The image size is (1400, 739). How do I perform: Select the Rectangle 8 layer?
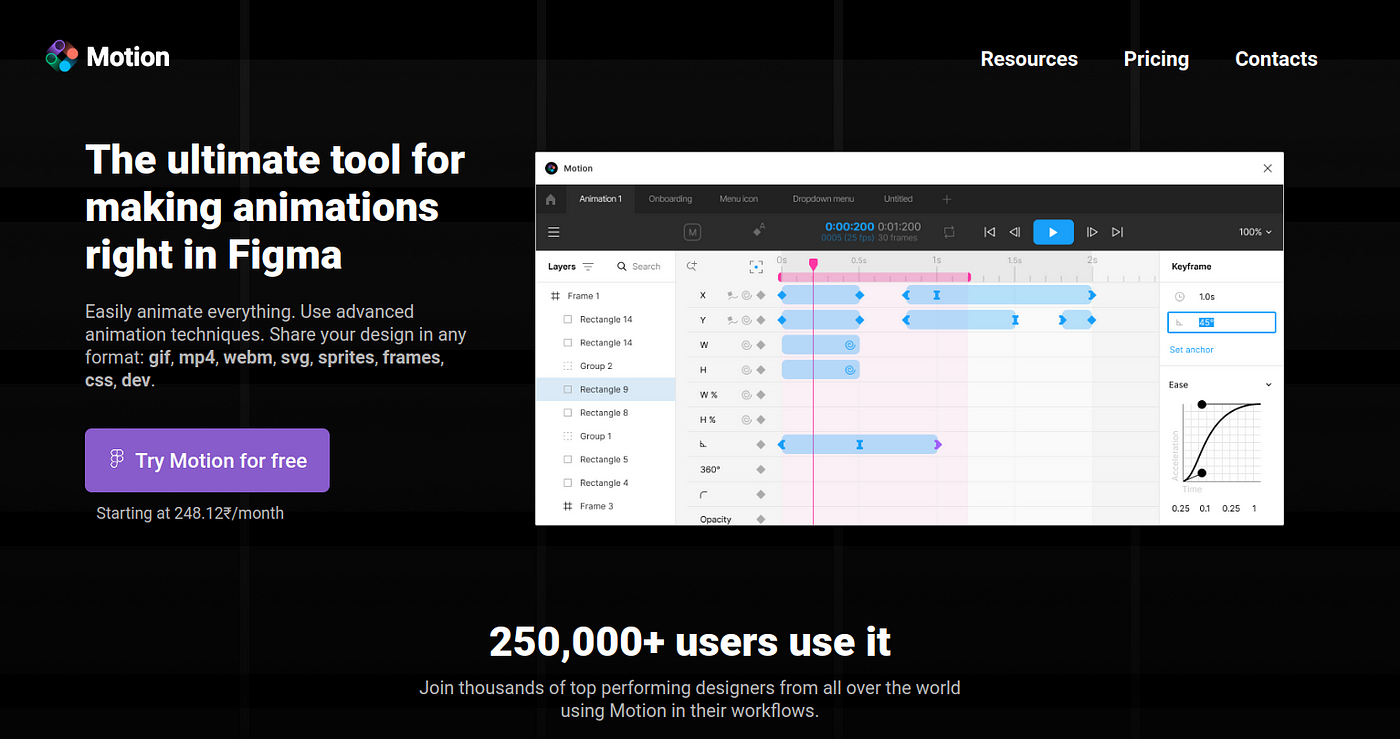606,412
